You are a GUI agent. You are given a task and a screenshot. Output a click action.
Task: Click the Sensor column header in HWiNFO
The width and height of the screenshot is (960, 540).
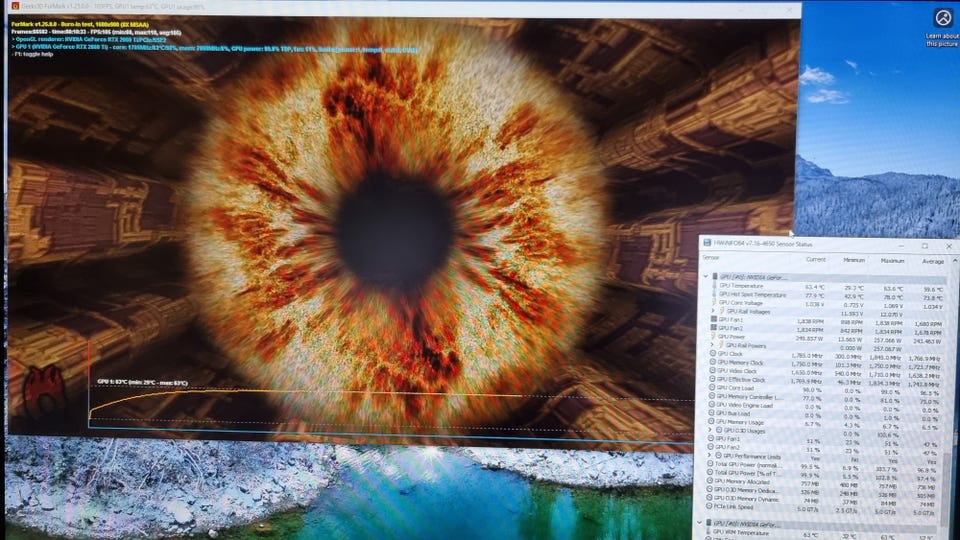[711, 257]
